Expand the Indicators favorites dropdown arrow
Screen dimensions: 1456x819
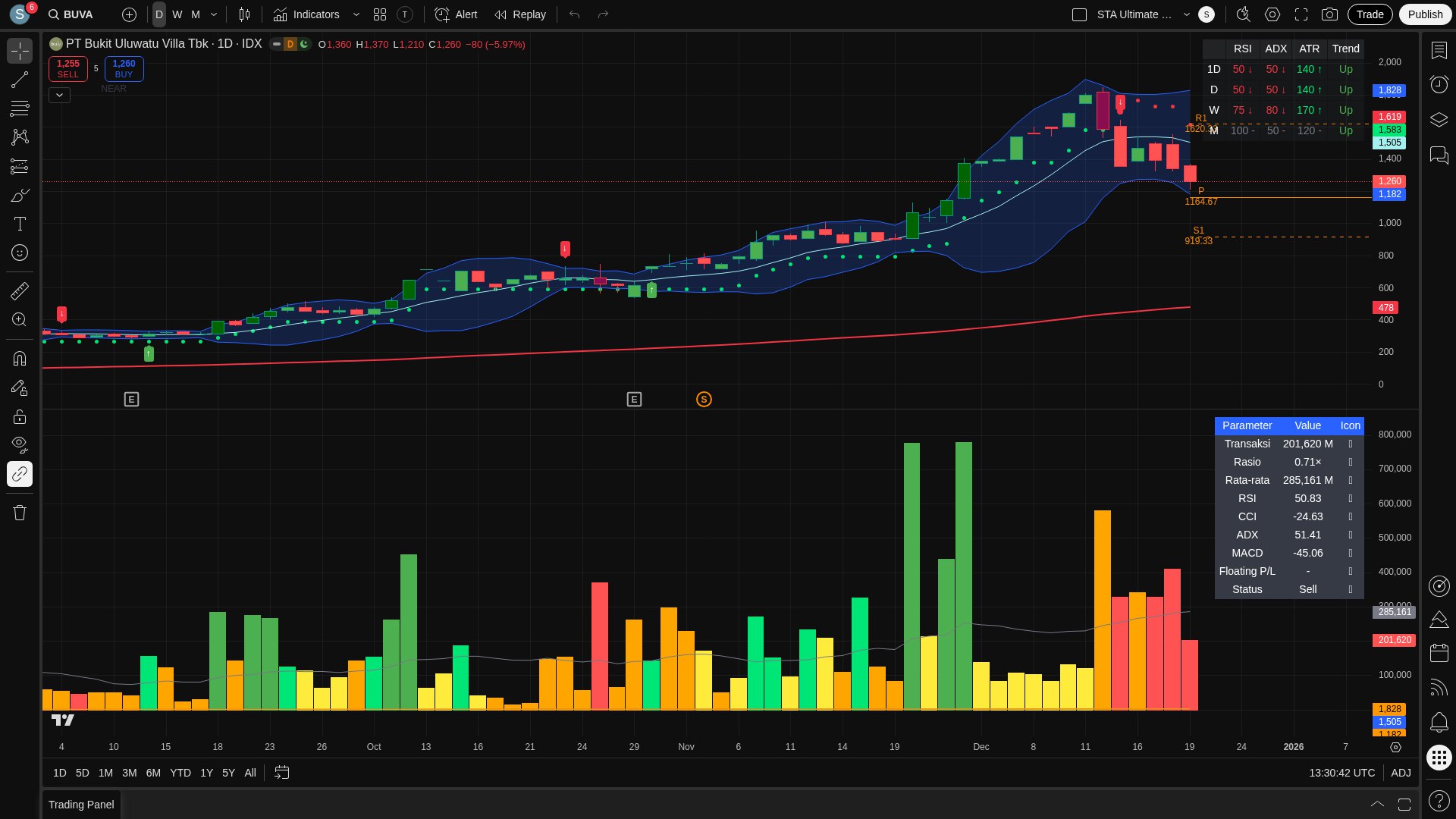(356, 14)
